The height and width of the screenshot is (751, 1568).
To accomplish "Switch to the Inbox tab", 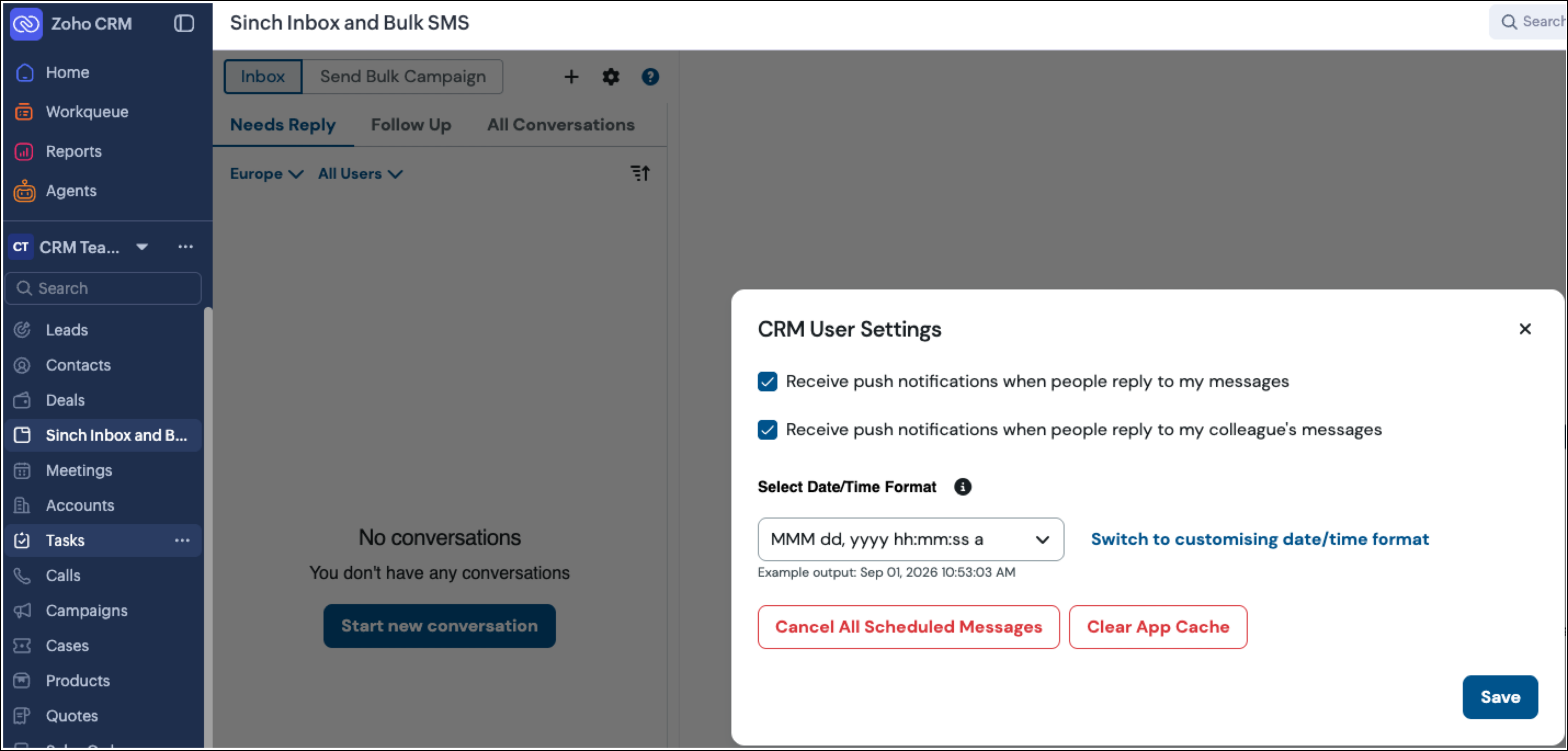I will click(x=262, y=77).
